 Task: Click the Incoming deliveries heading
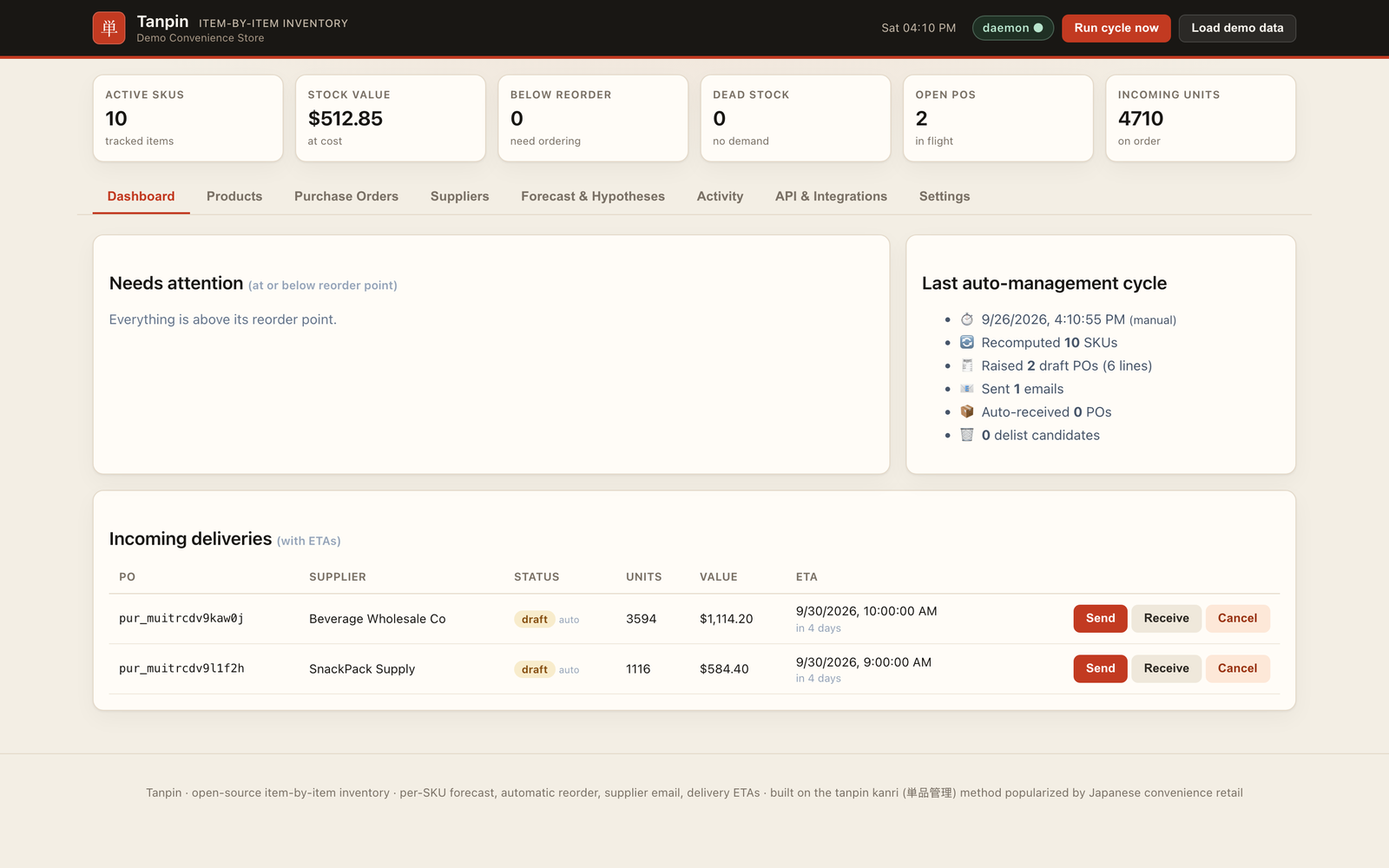pos(190,539)
